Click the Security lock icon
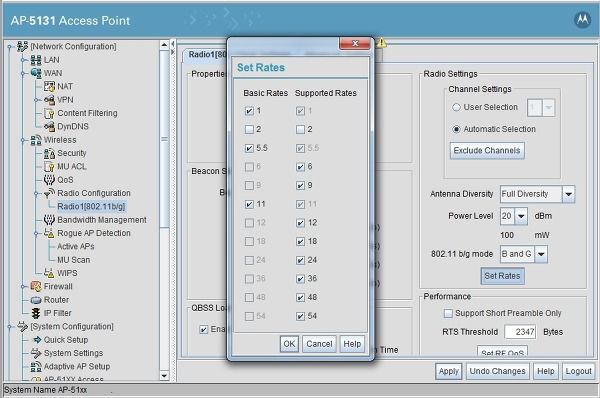 tap(49, 153)
